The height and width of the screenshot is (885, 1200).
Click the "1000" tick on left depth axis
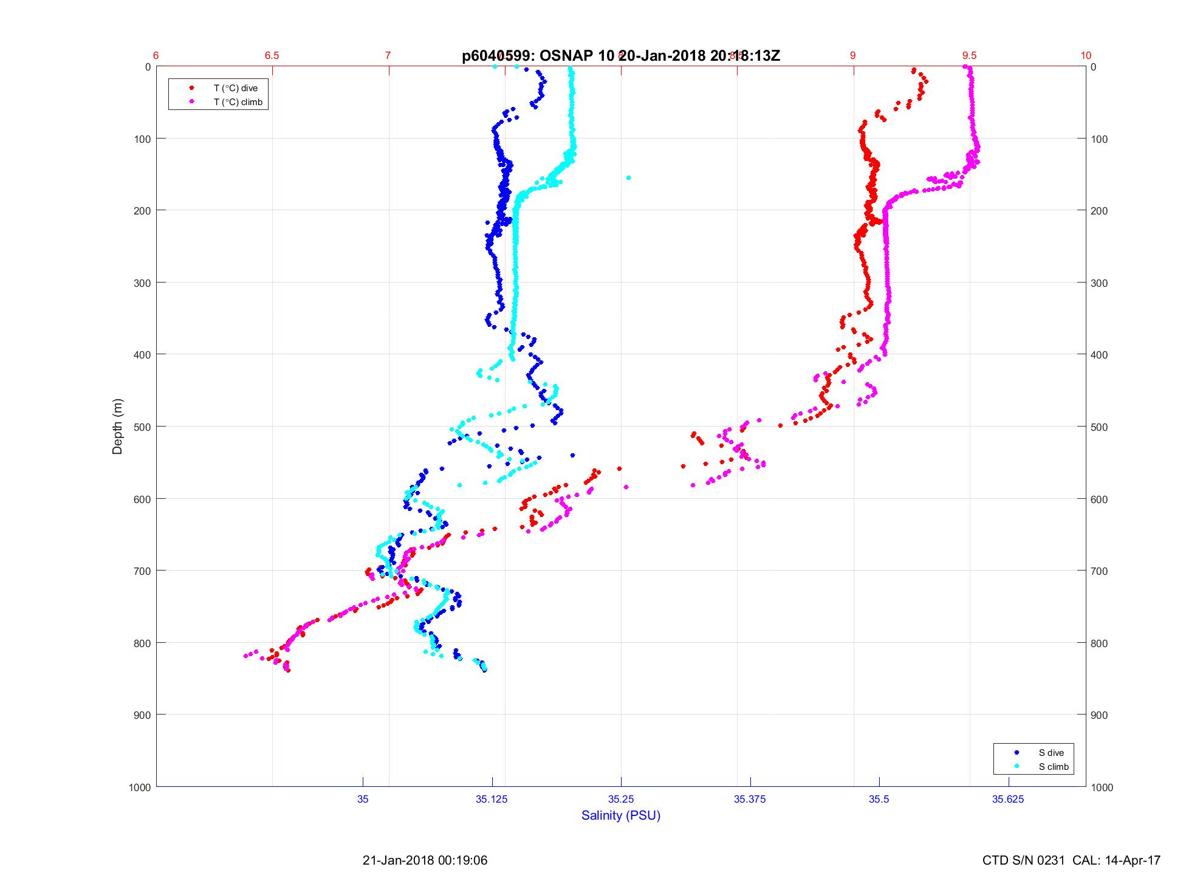138,787
